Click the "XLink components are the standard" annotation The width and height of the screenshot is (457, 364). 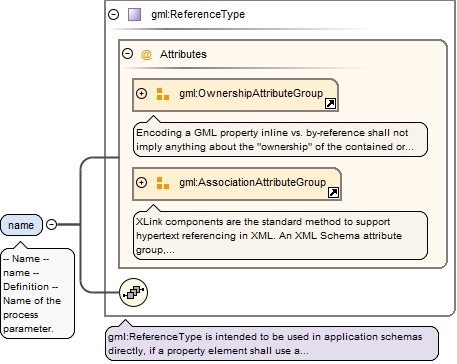pos(280,236)
